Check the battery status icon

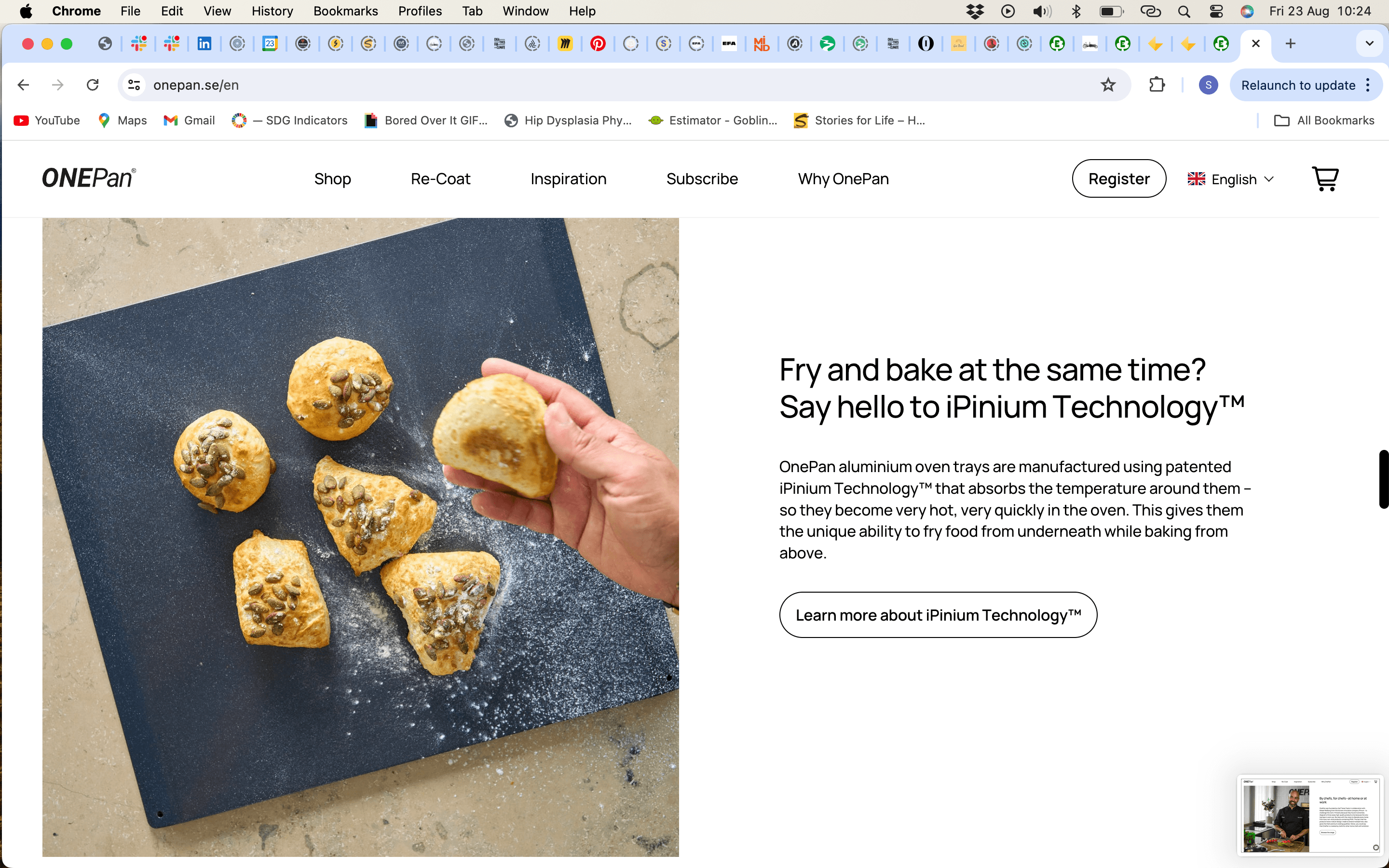(x=1111, y=11)
